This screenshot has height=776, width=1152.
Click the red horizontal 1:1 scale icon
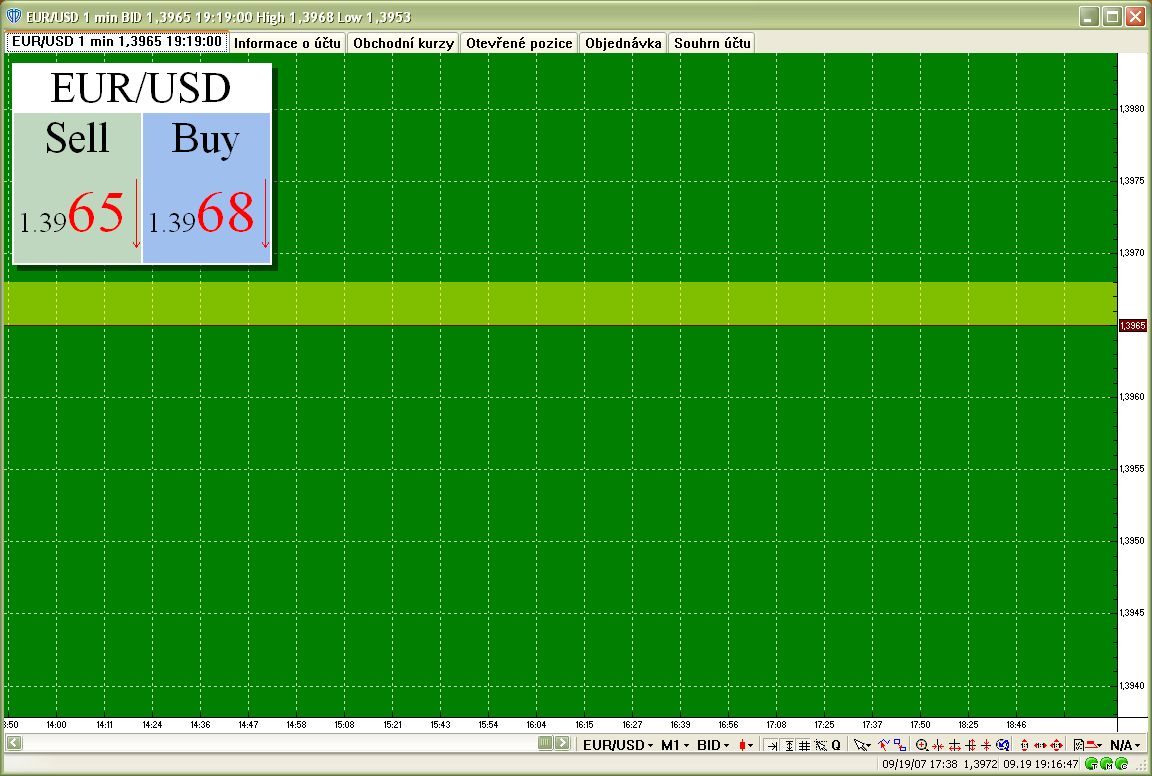(x=1040, y=745)
